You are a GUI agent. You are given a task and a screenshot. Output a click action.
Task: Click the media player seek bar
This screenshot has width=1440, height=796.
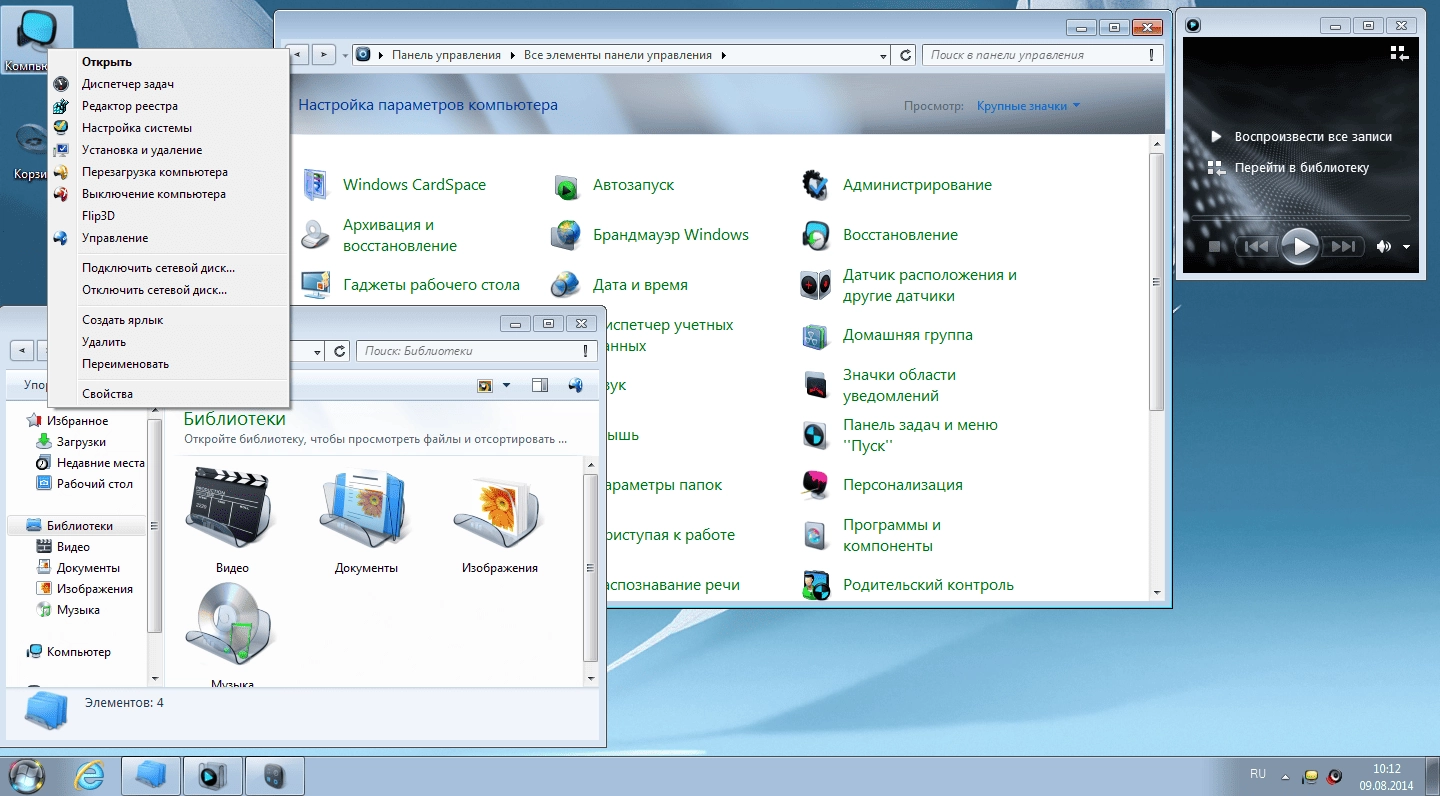click(1300, 217)
